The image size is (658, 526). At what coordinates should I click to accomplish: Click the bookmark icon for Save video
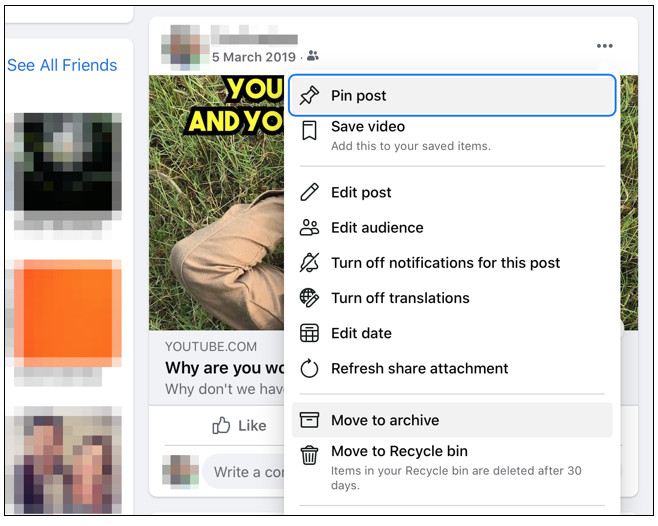tap(310, 130)
